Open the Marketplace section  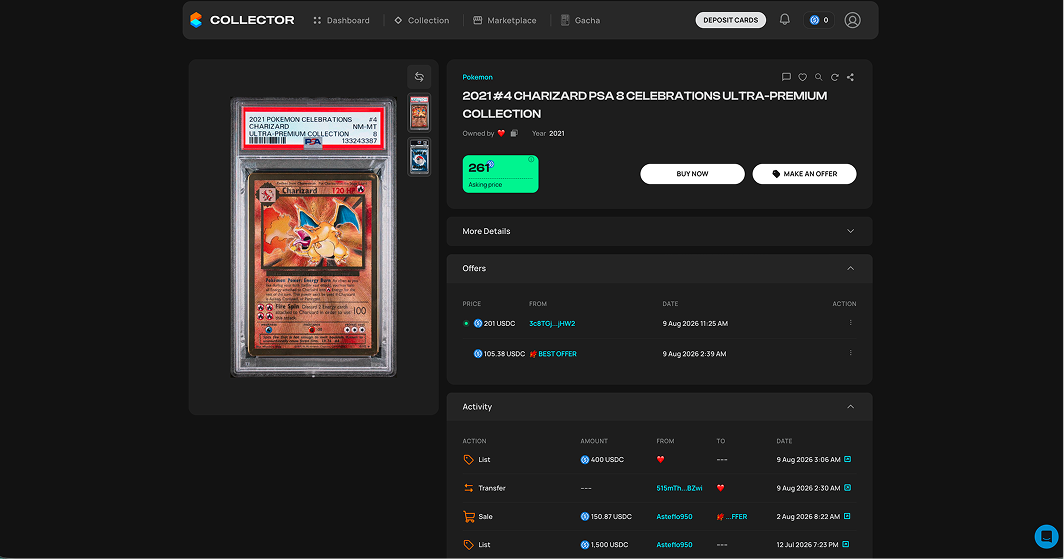504,20
